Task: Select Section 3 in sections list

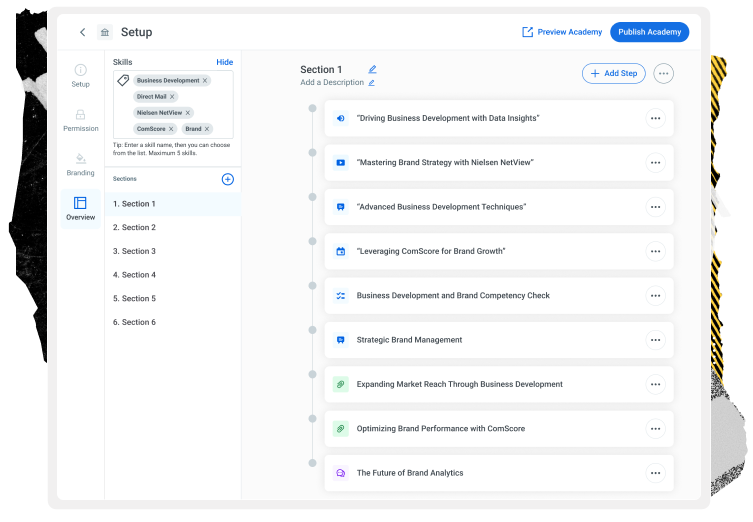Action: (134, 251)
